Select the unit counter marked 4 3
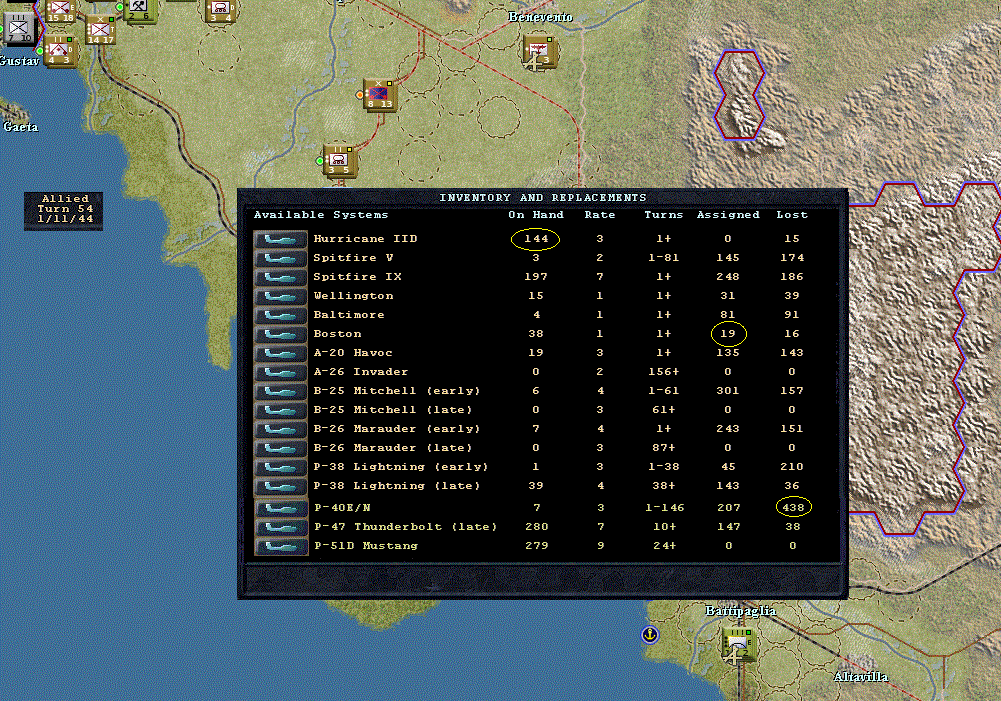Screen dimensions: 1001x701 pos(60,50)
